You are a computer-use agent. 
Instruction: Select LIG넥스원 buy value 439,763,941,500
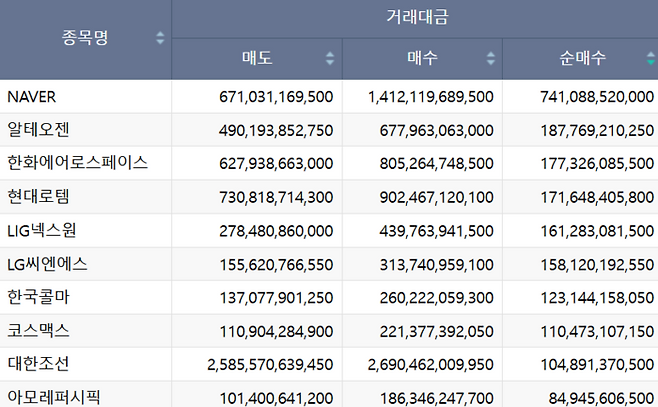pos(436,231)
